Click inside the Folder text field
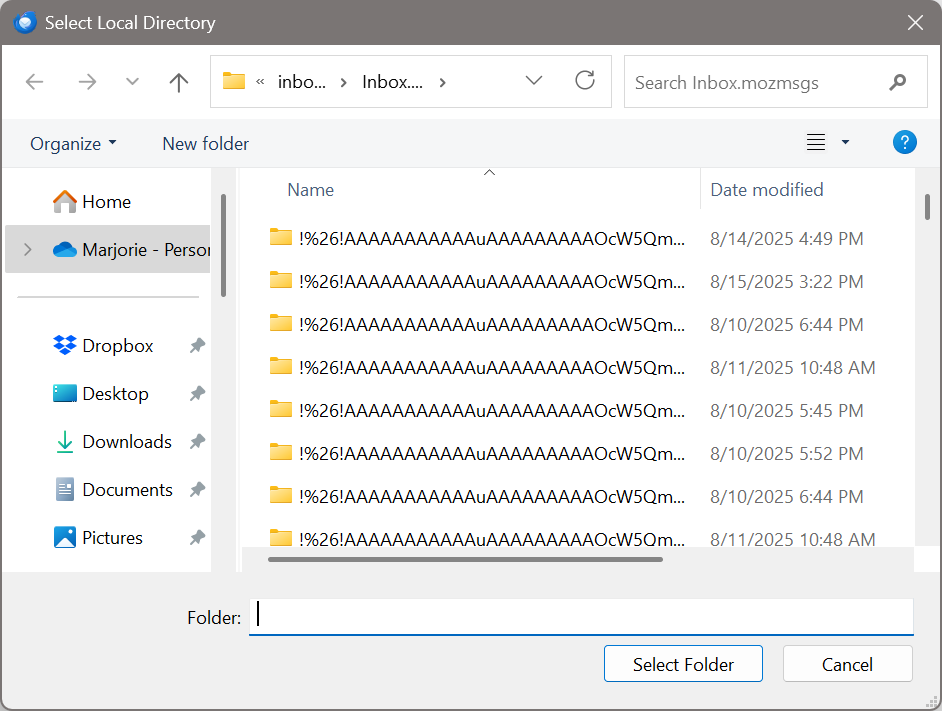Viewport: 942px width, 711px height. [580, 616]
